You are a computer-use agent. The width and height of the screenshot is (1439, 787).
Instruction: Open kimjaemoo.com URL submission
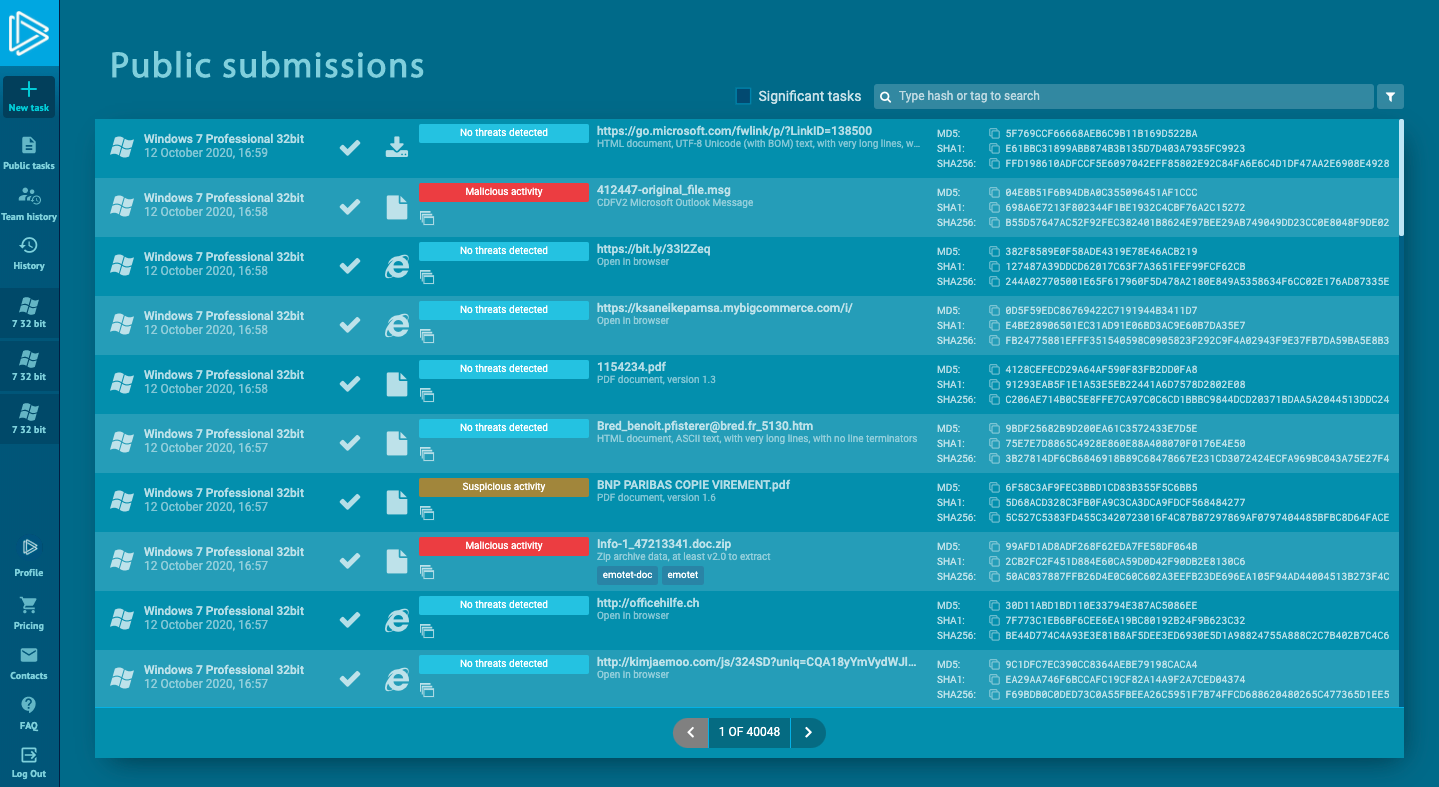click(x=757, y=662)
